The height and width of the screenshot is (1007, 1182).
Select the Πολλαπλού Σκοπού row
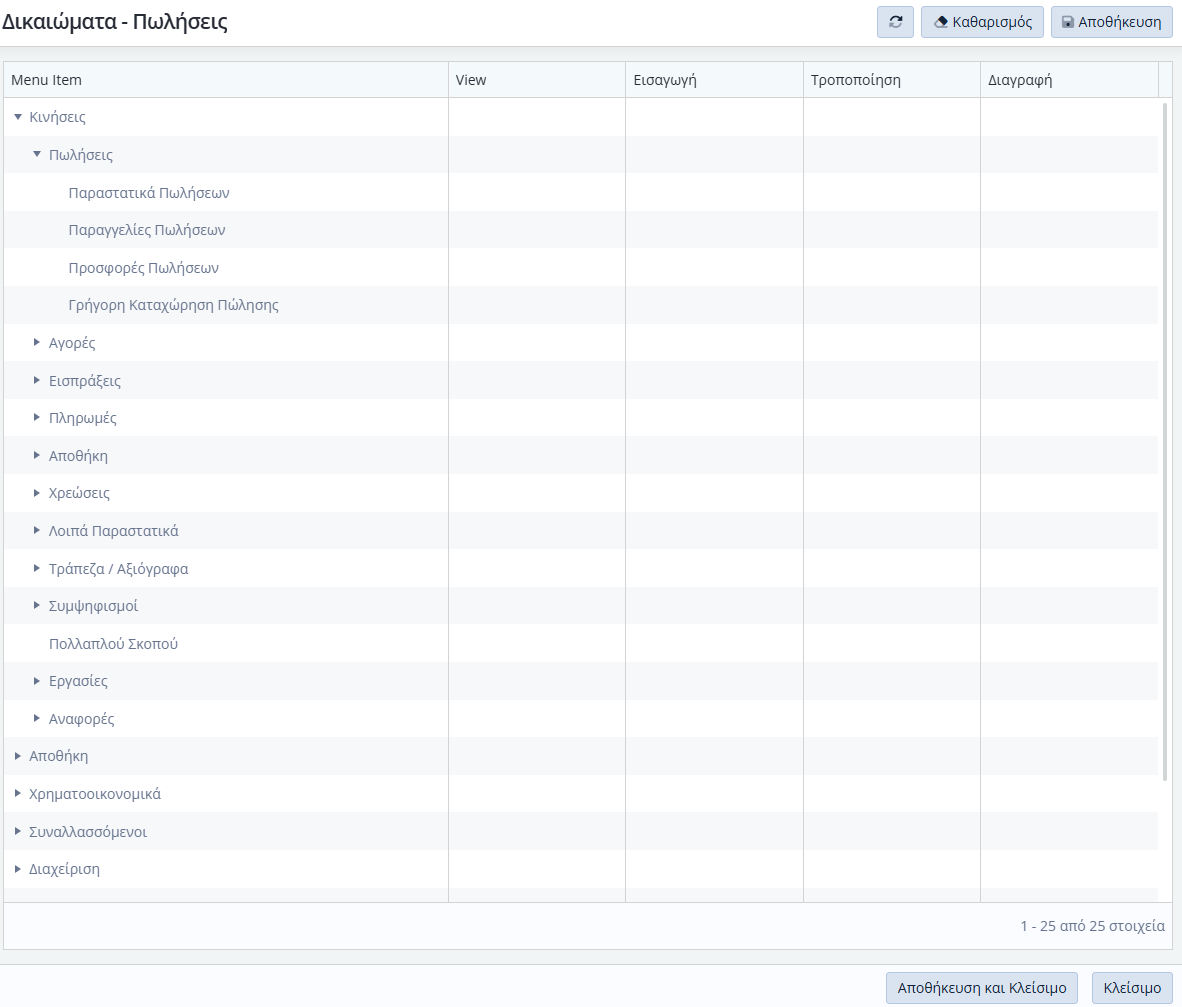[x=580, y=644]
